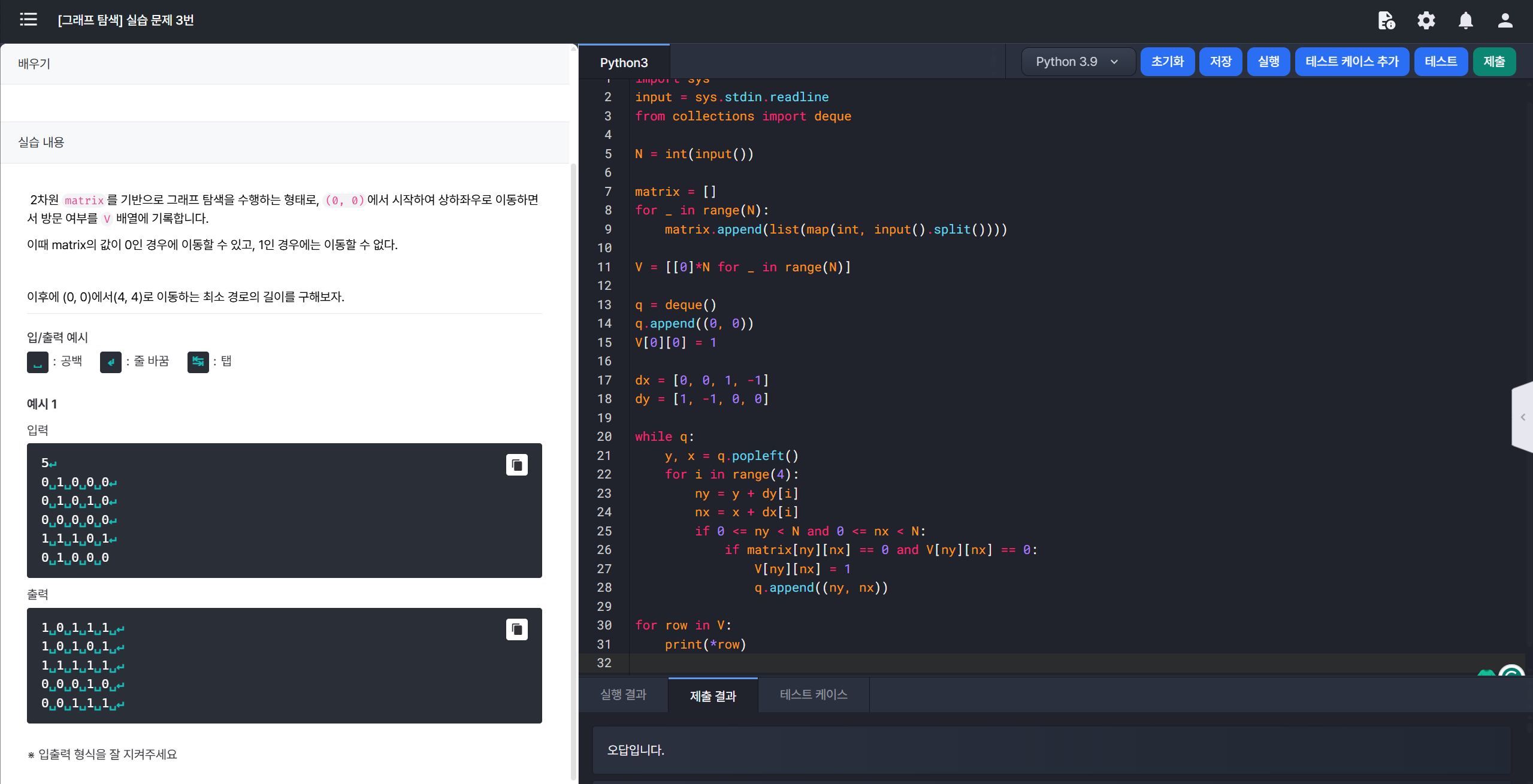Click the 탭 tab legend icon
The width and height of the screenshot is (1533, 784).
point(198,362)
